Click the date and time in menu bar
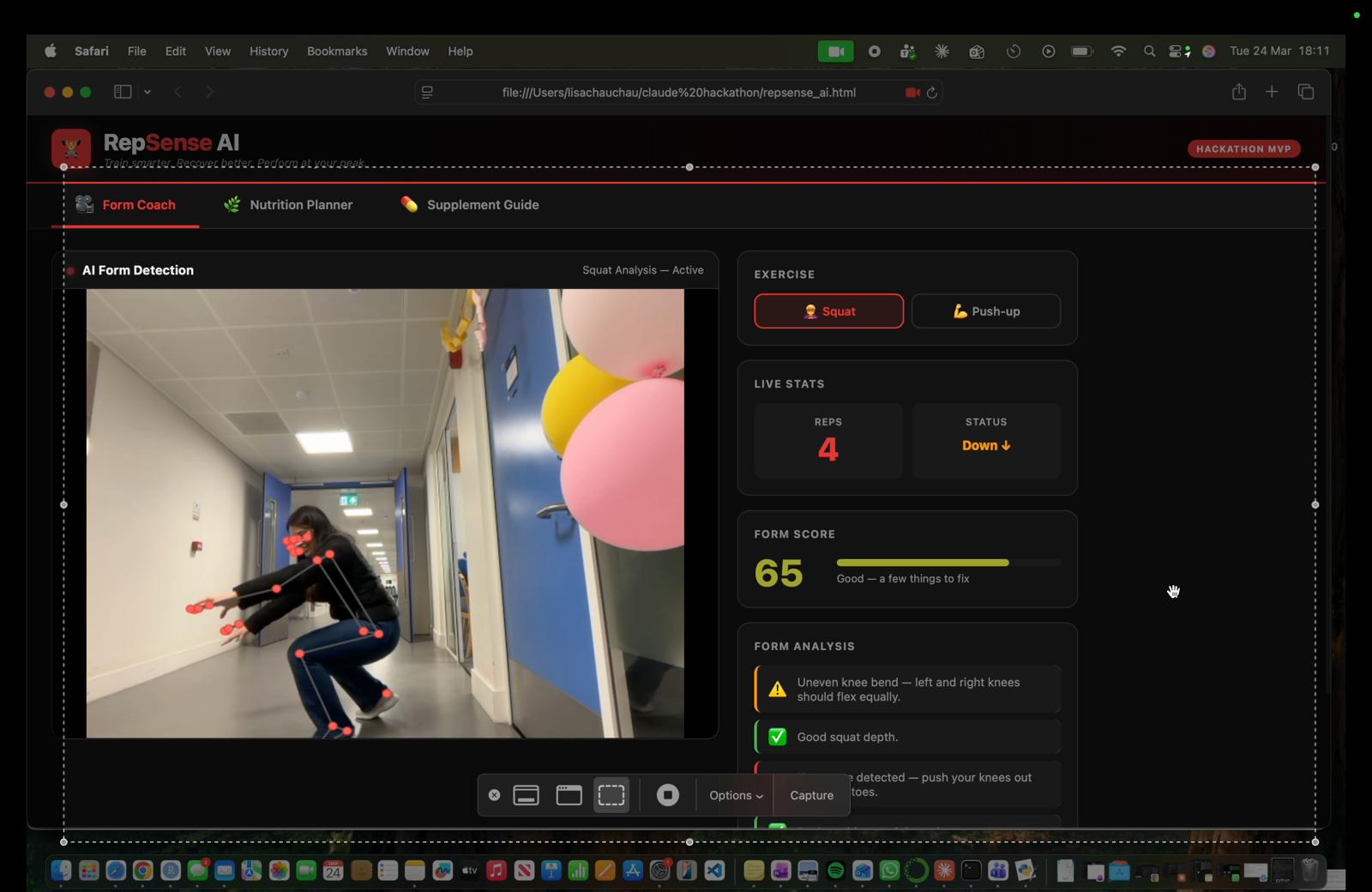This screenshot has height=892, width=1372. click(1279, 51)
